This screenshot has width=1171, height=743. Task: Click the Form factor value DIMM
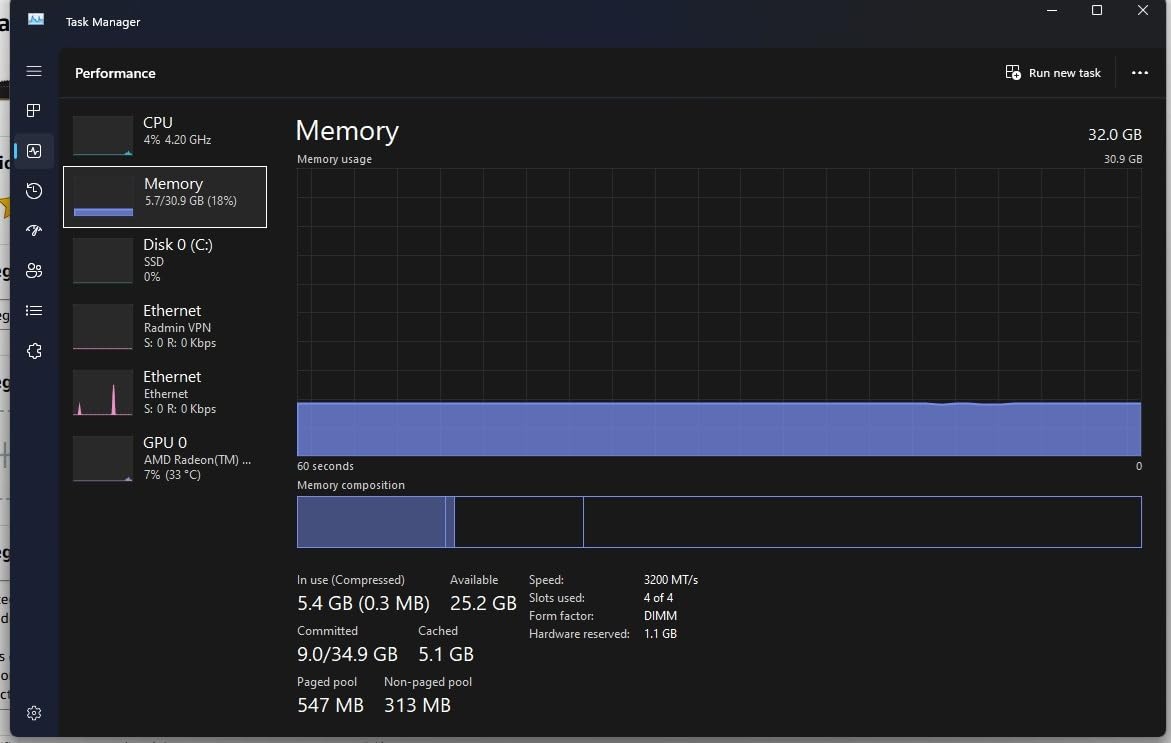pos(660,615)
